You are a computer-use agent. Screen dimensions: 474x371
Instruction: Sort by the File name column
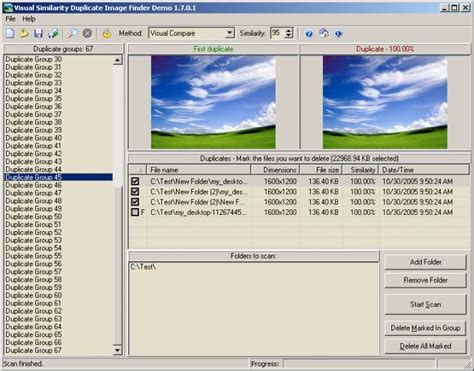click(x=199, y=170)
